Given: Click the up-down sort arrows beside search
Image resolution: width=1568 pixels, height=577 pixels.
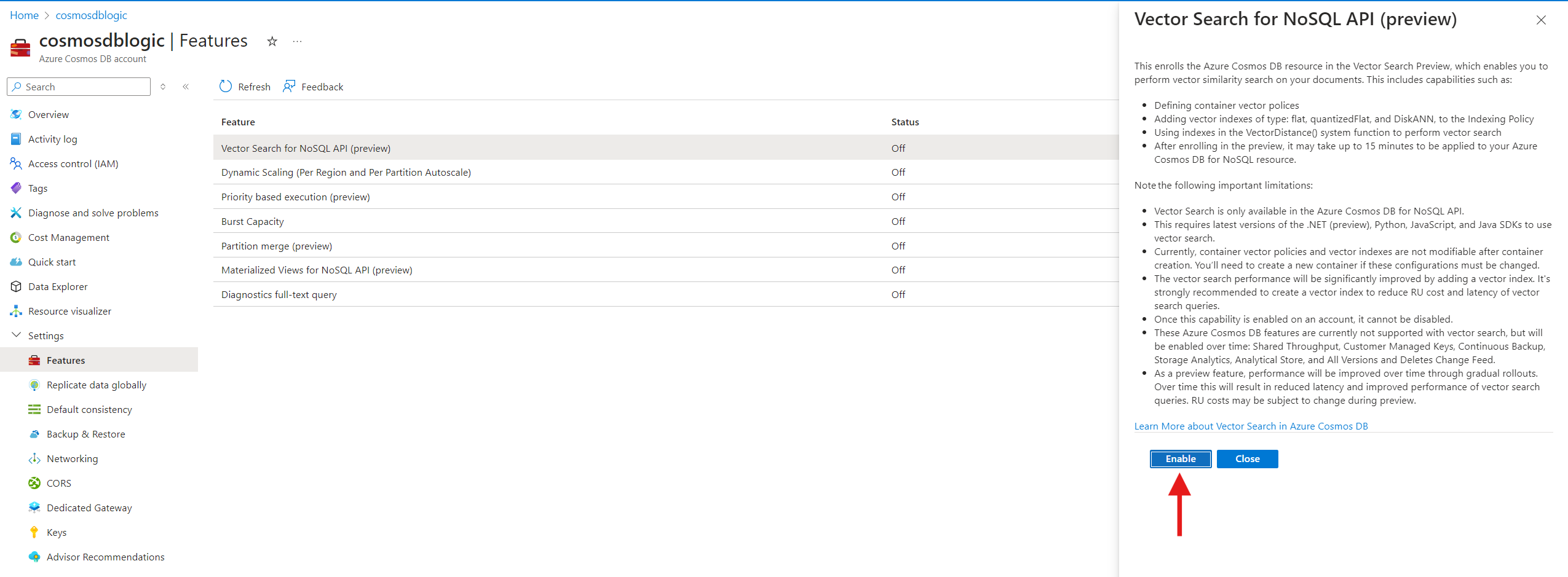Looking at the screenshot, I should click(x=163, y=87).
